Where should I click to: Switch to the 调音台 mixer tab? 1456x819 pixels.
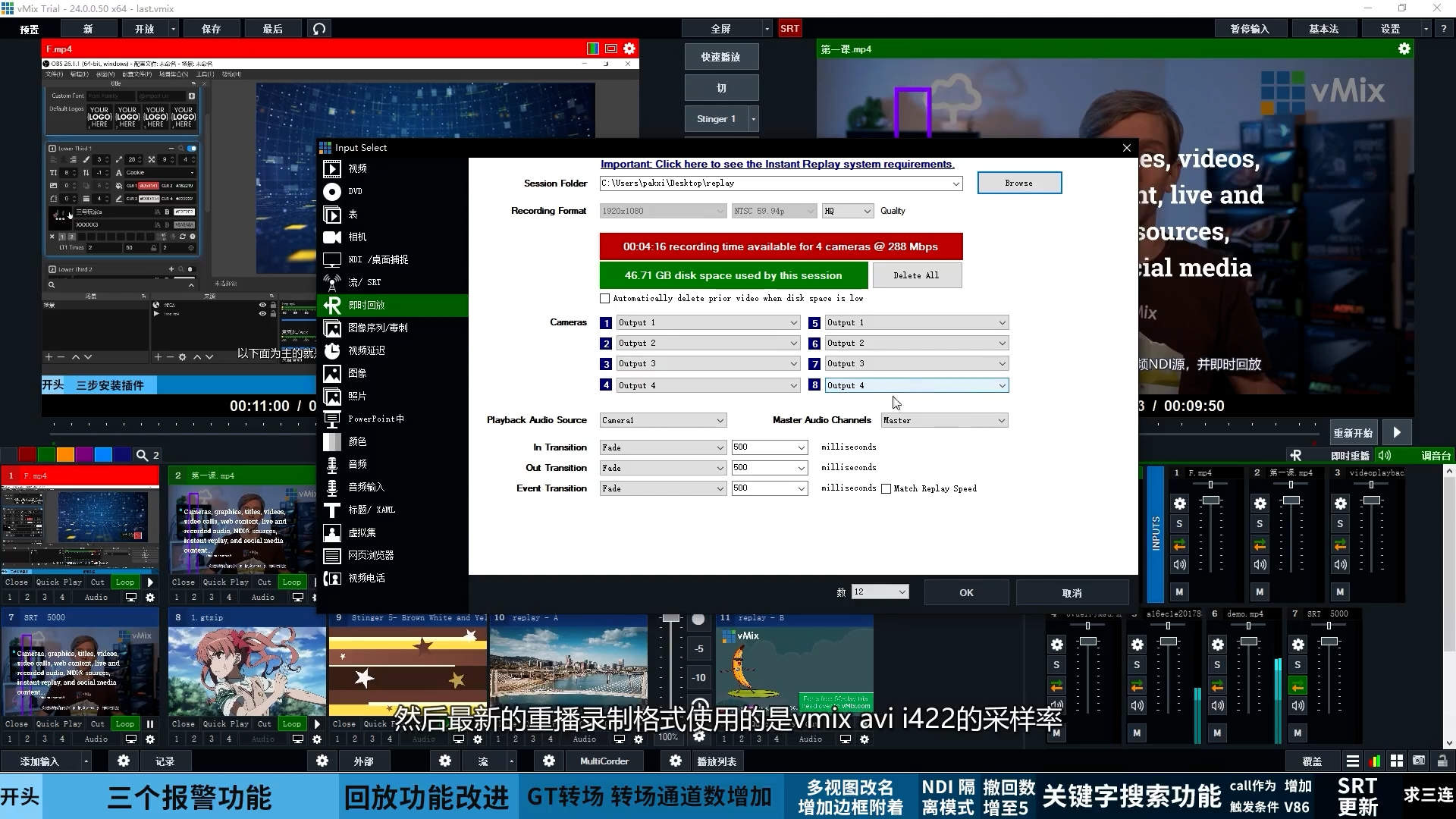1436,455
